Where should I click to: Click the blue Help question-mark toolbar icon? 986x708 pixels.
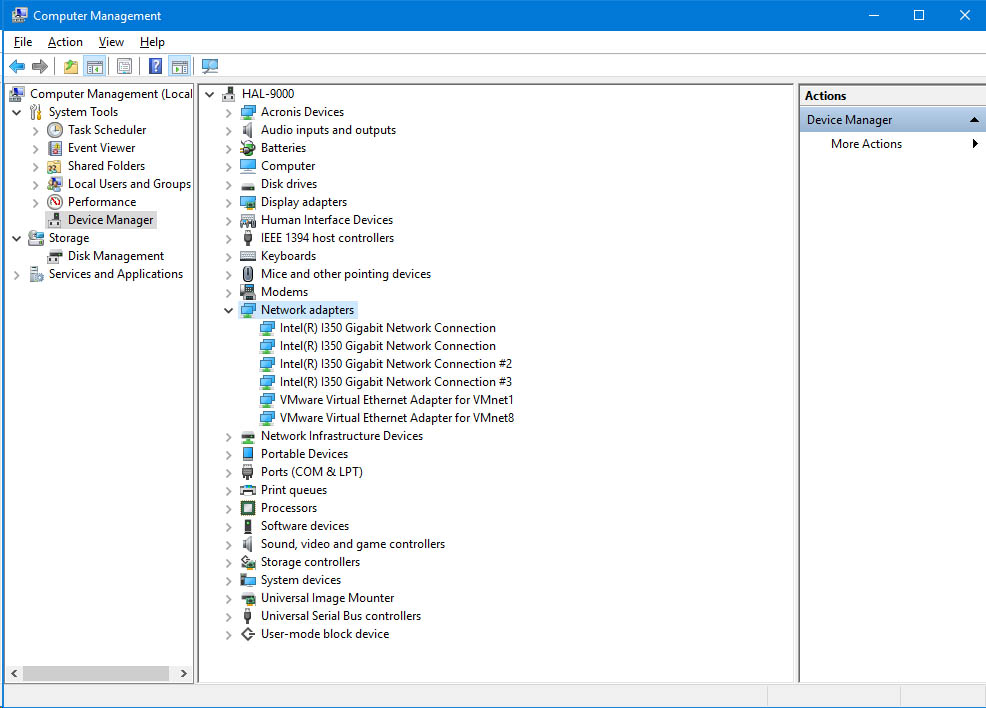(x=155, y=66)
